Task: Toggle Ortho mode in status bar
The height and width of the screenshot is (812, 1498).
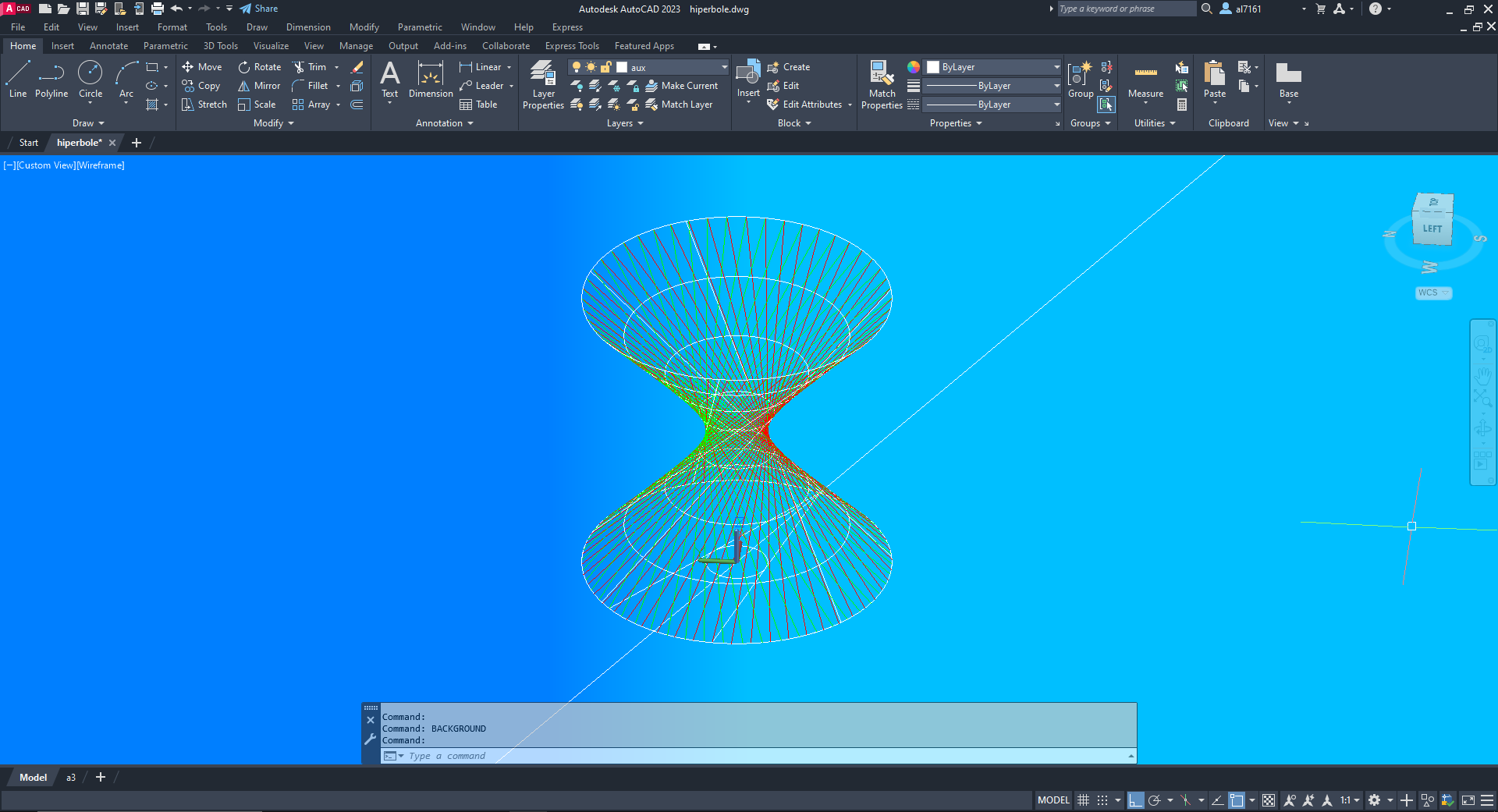Action: coord(1136,800)
